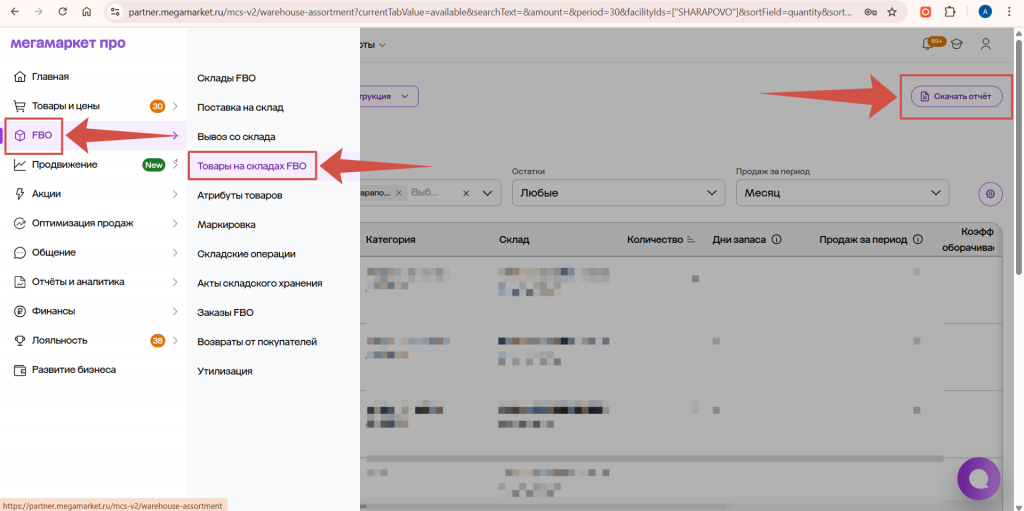The width and height of the screenshot is (1024, 511).
Task: Select Складские операции in the submenu
Action: pos(246,254)
